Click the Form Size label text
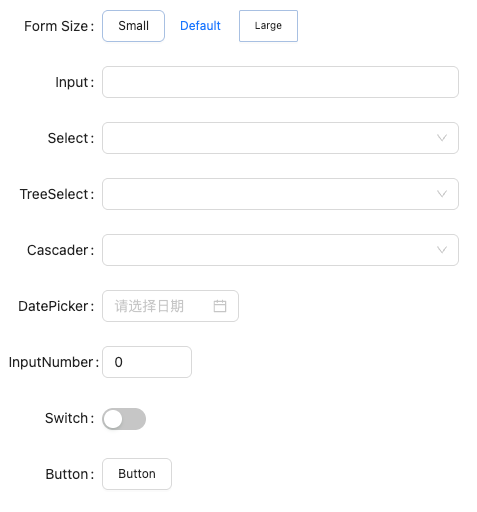The image size is (477, 512). [56, 26]
